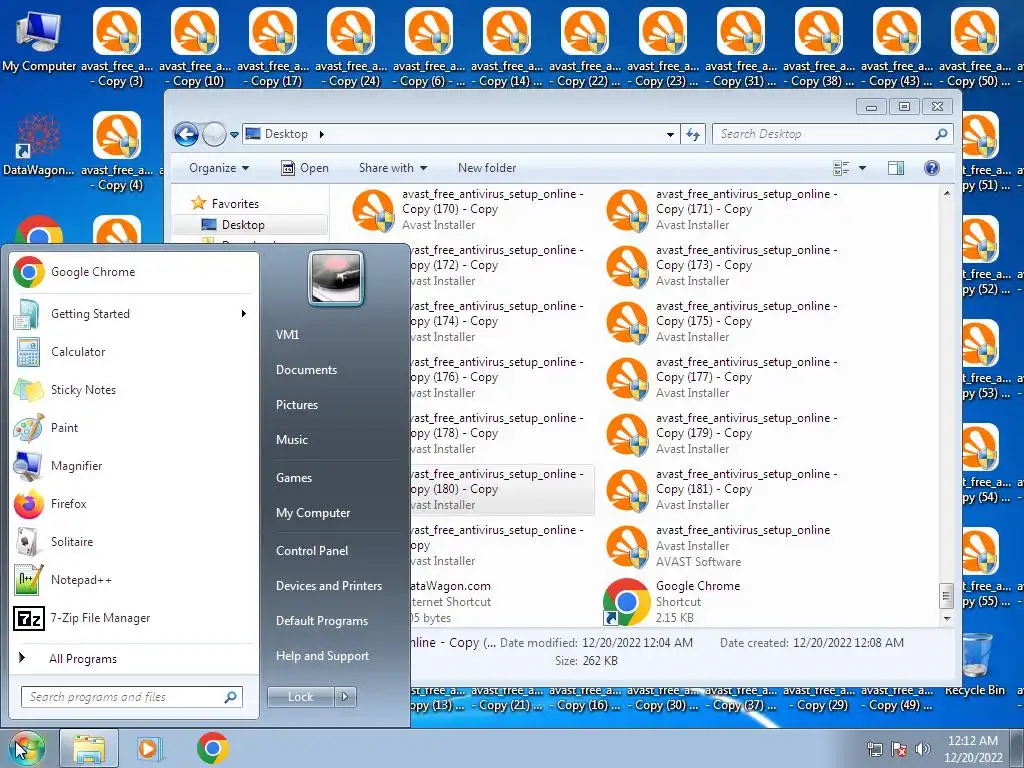This screenshot has width=1024, height=768.
Task: Open address bar history dropdown
Action: 670,135
